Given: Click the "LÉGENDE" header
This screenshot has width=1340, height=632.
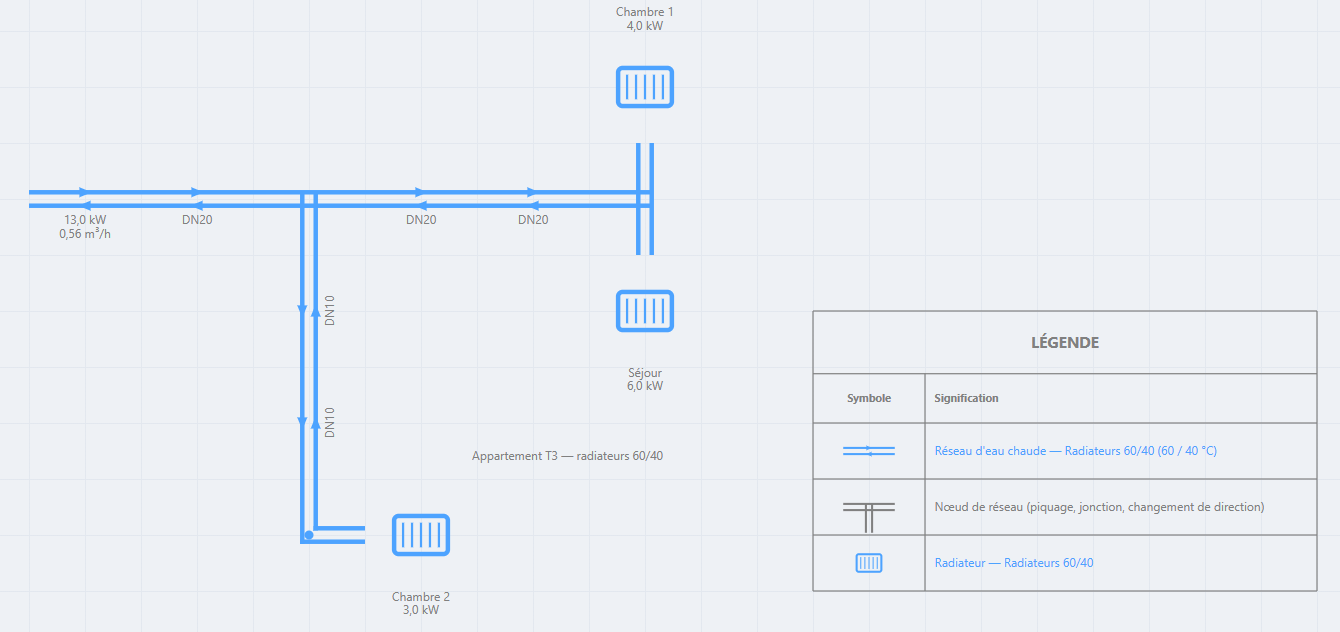Looking at the screenshot, I should click(1065, 343).
